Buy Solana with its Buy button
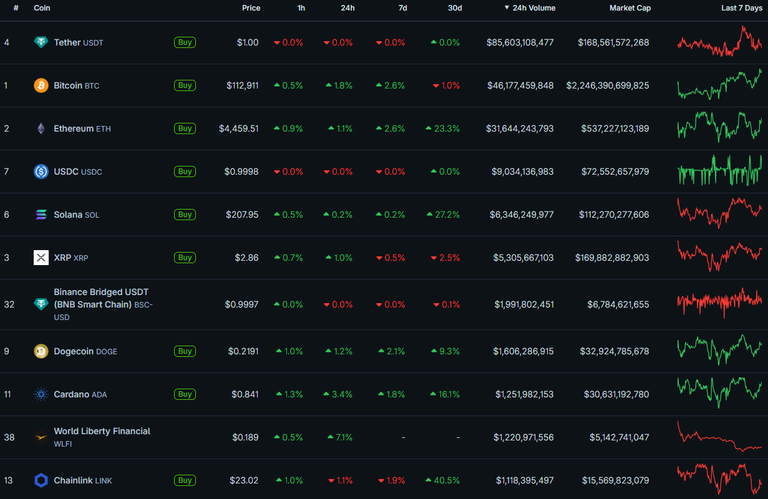This screenshot has width=768, height=499. tap(185, 214)
